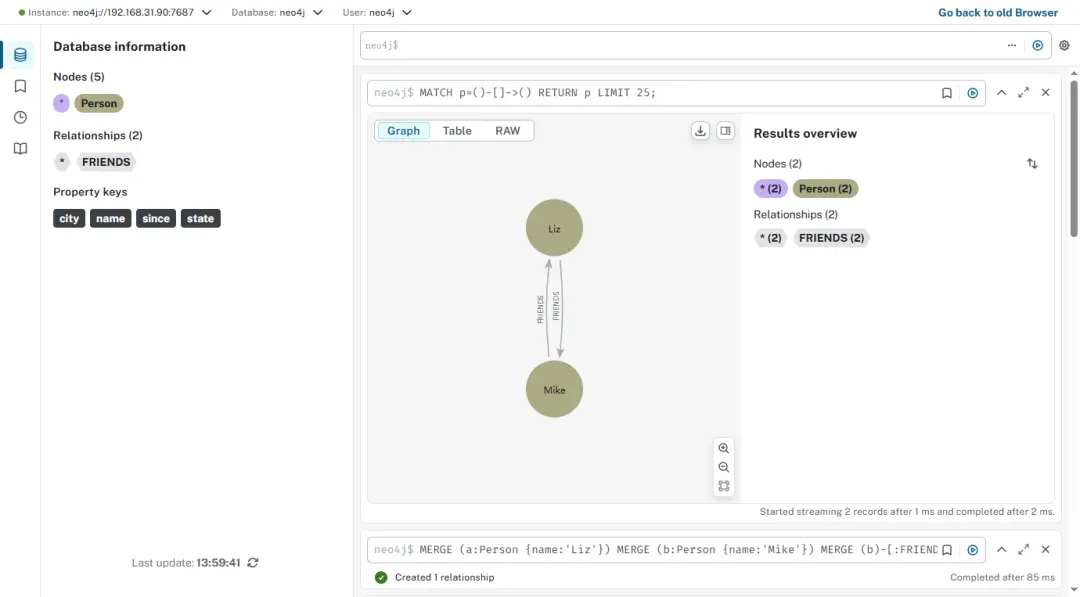The width and height of the screenshot is (1080, 597).
Task: Open the query history clock icon
Action: pos(20,118)
